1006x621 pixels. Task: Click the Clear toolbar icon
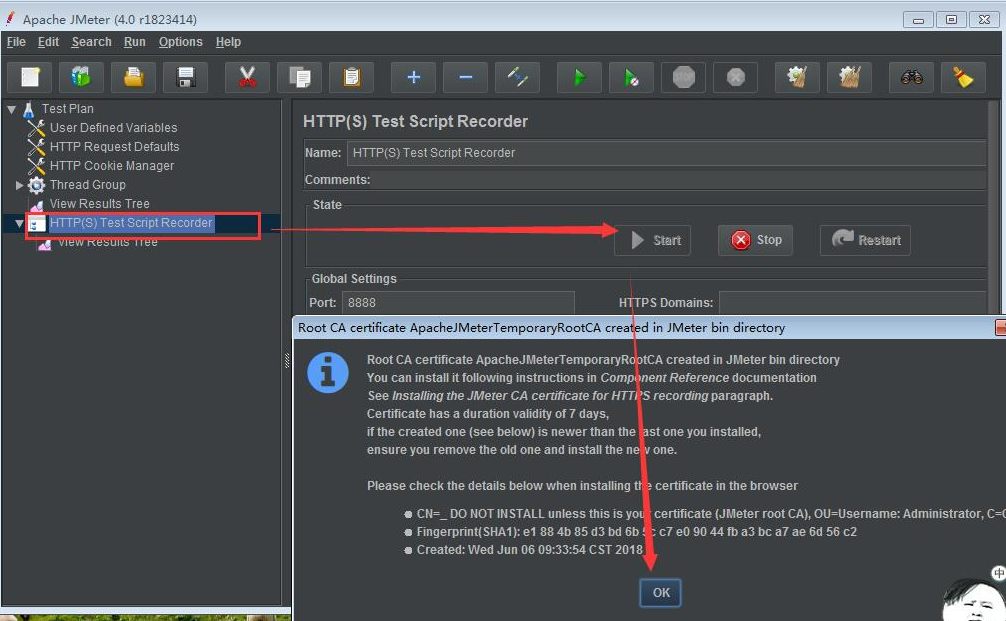coord(797,78)
